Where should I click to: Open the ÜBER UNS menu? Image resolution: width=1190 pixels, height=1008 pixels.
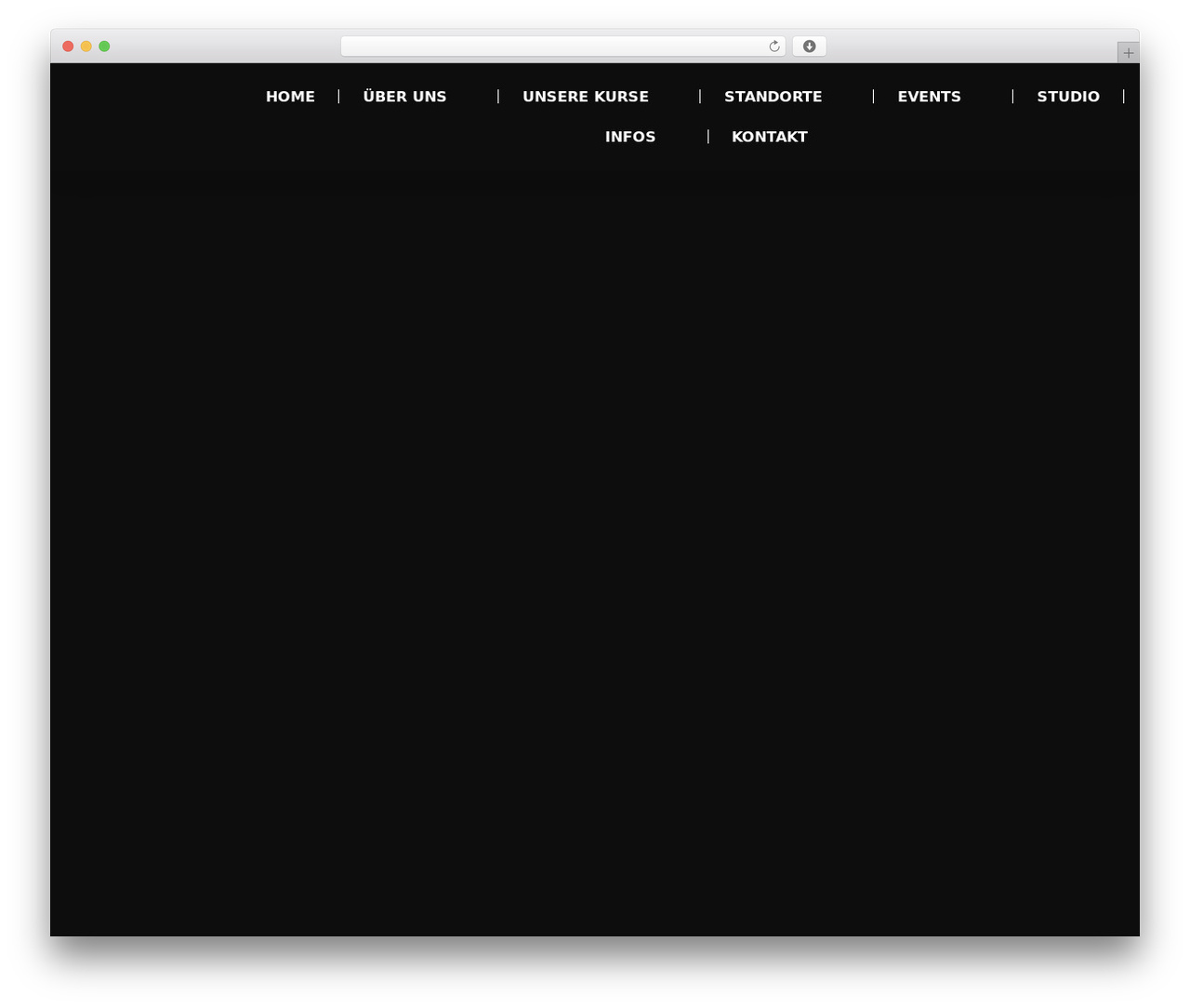coord(404,97)
